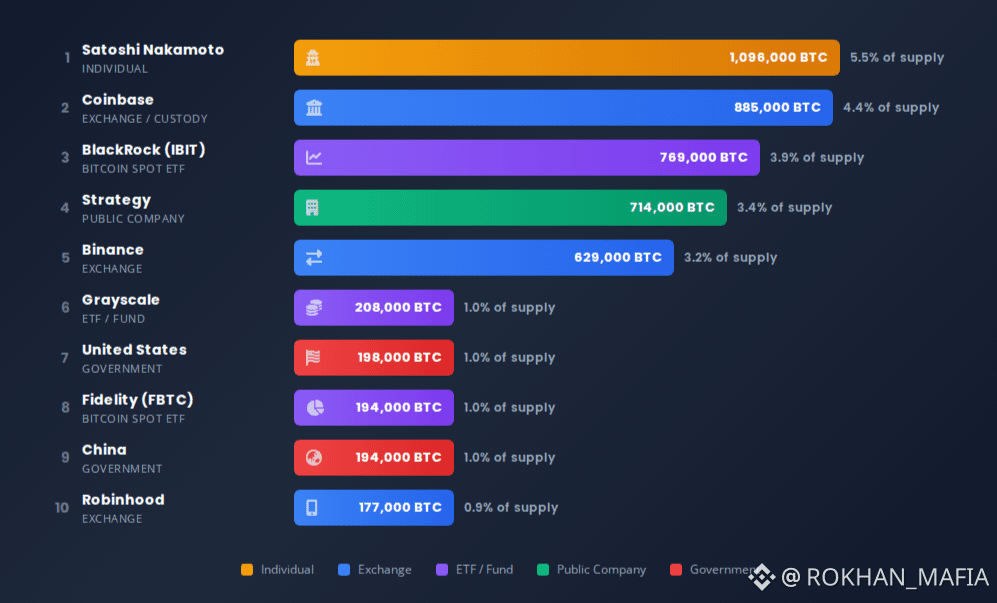This screenshot has height=603, width=997.
Task: Click the 194,000 BTC value in Fidelity bar
Action: pyautogui.click(x=399, y=408)
